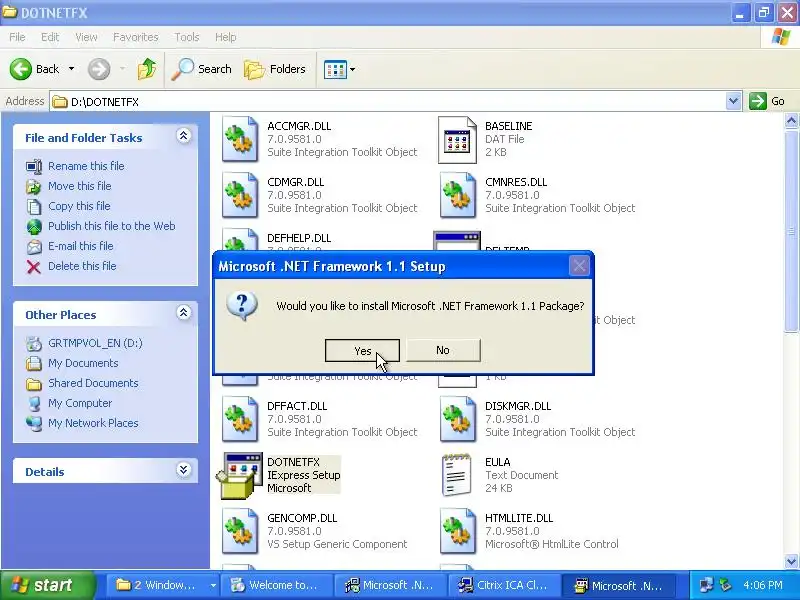Click the scroll down arrow of the file list
The height and width of the screenshot is (600, 800).
[x=791, y=561]
